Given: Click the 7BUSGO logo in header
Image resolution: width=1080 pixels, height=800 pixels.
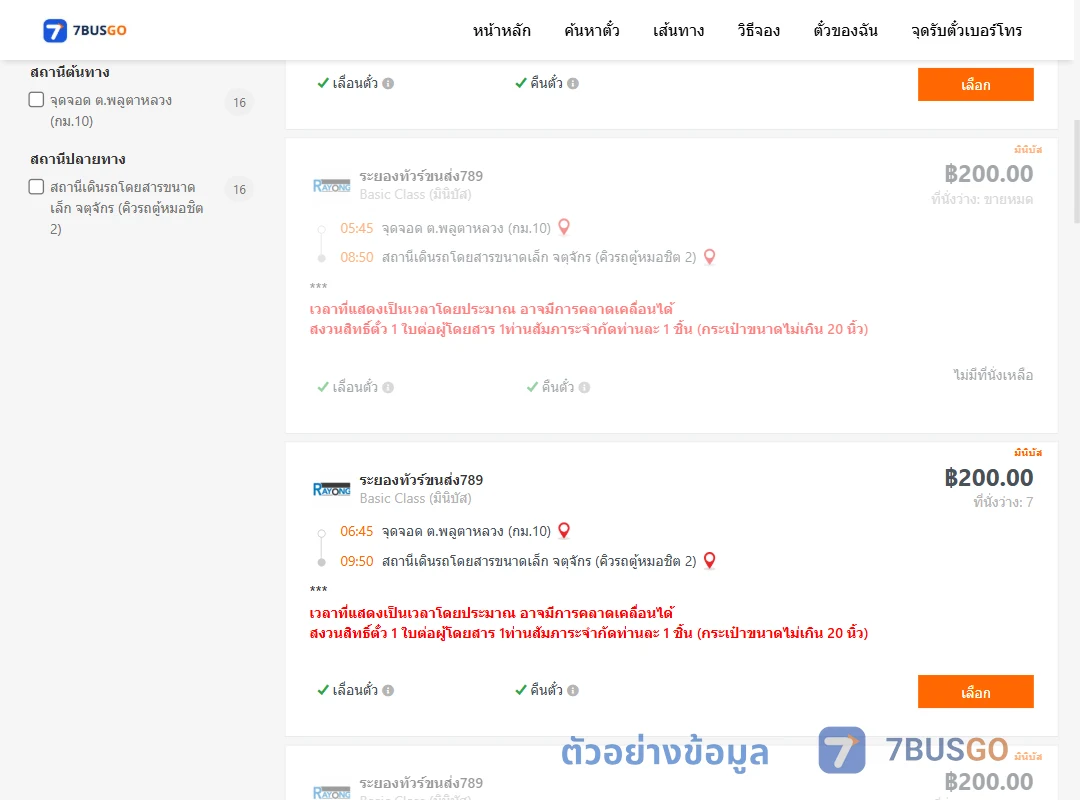Looking at the screenshot, I should click(x=85, y=30).
